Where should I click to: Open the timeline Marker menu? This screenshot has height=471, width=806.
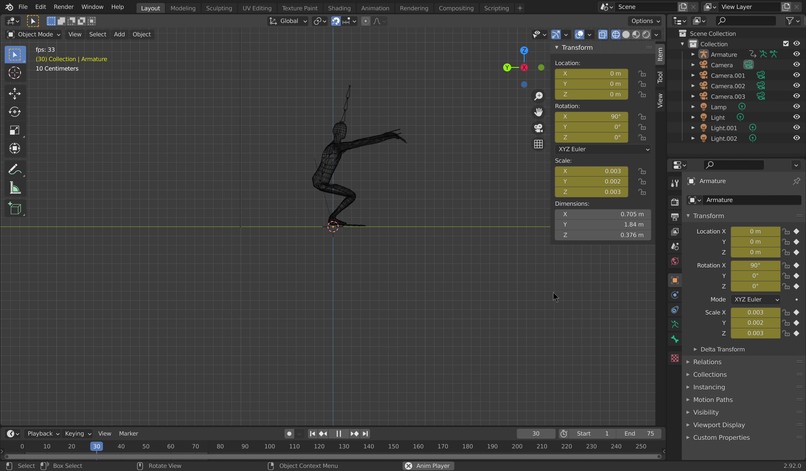pos(129,434)
